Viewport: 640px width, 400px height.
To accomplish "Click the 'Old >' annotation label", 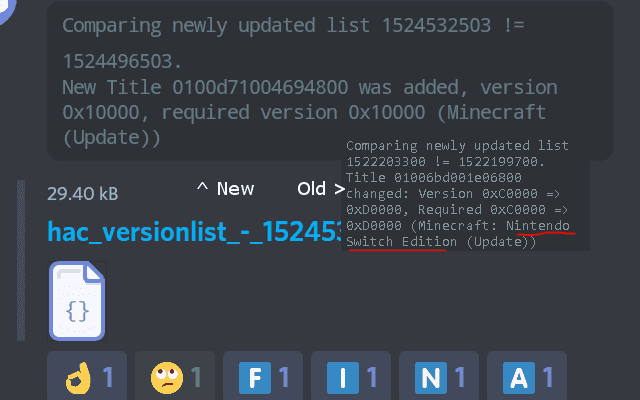I will pos(321,189).
